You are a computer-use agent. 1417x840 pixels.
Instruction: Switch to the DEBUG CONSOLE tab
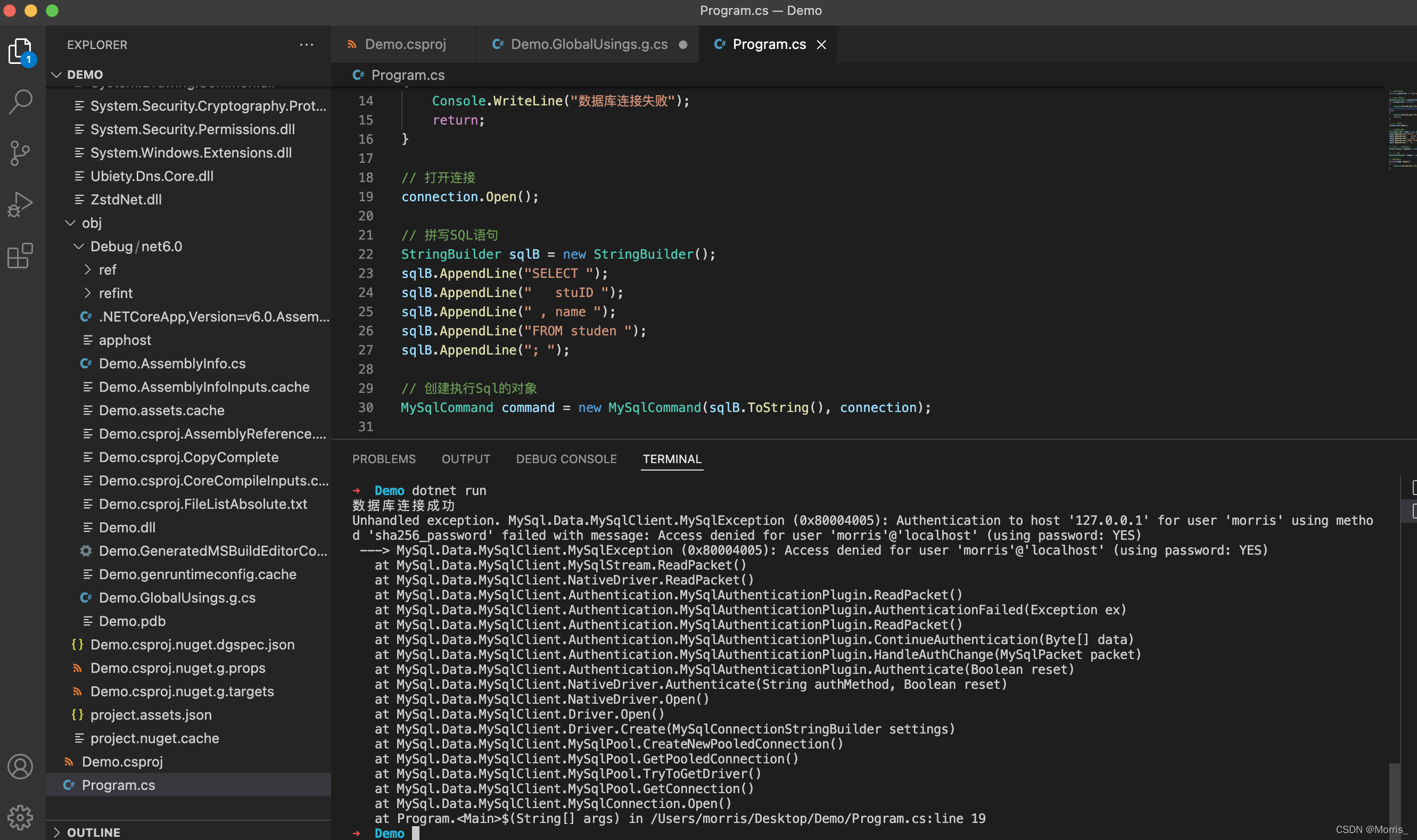(x=566, y=459)
